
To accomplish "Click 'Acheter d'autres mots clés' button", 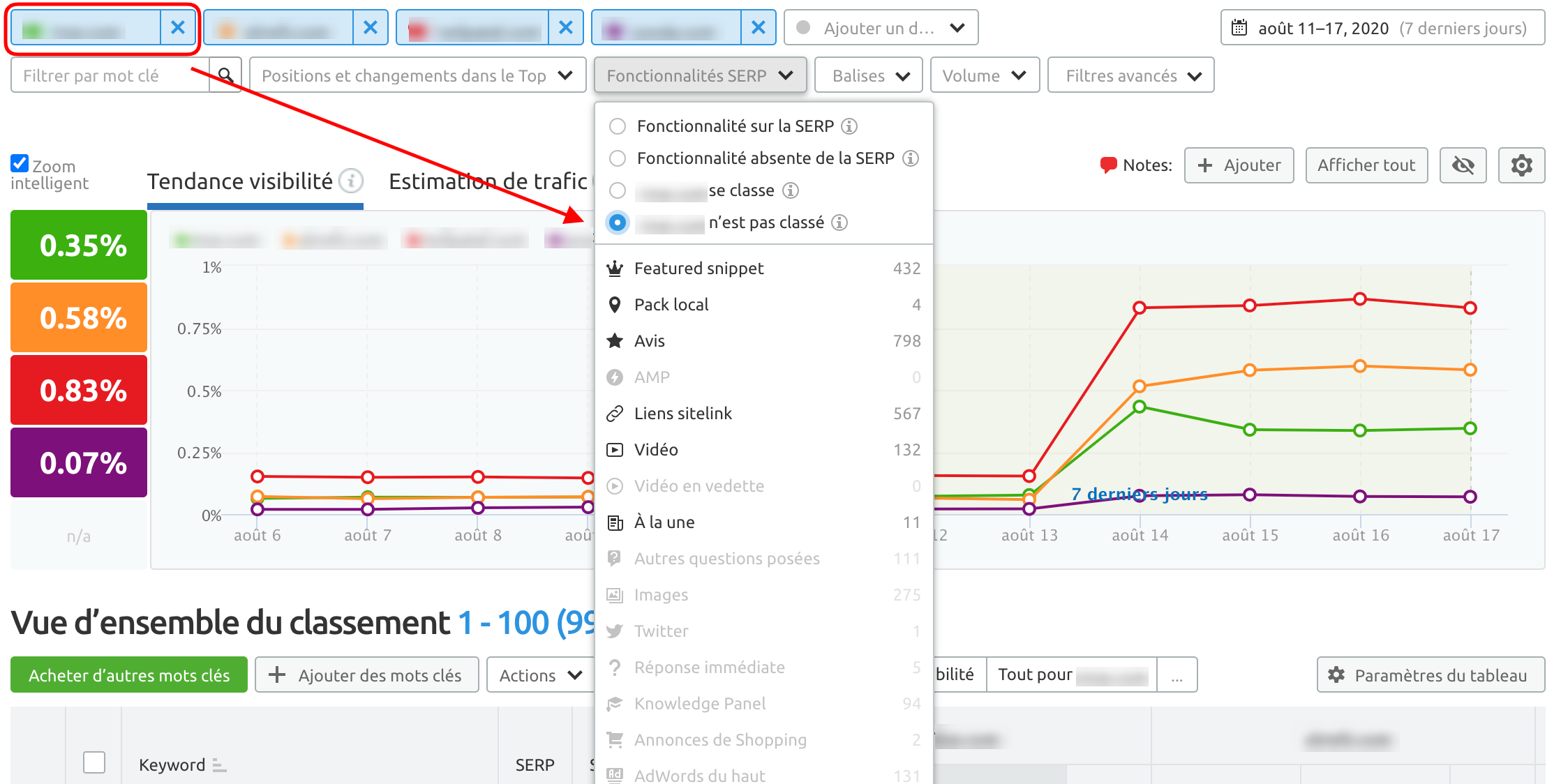I will [x=129, y=675].
